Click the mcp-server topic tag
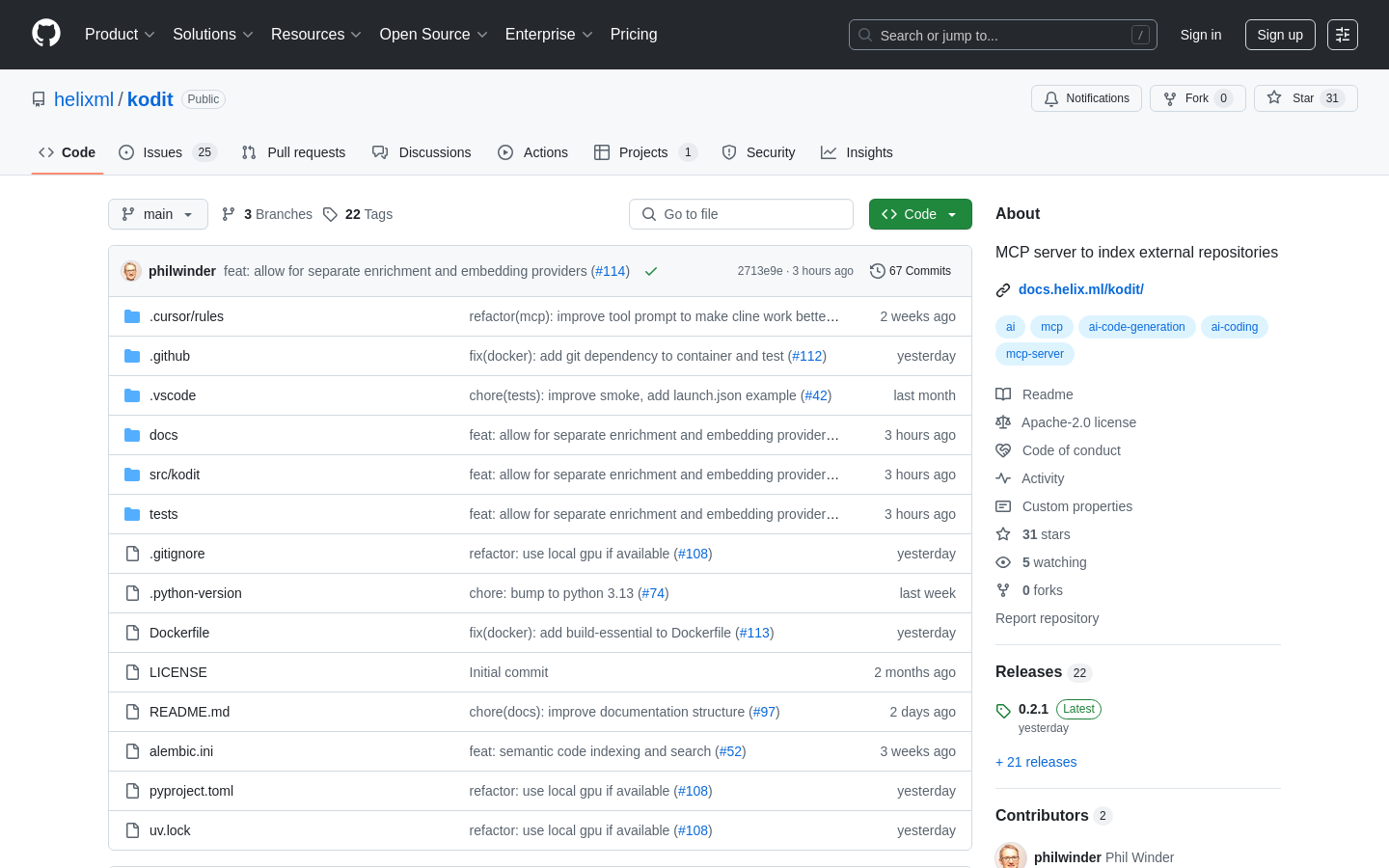 tap(1035, 354)
